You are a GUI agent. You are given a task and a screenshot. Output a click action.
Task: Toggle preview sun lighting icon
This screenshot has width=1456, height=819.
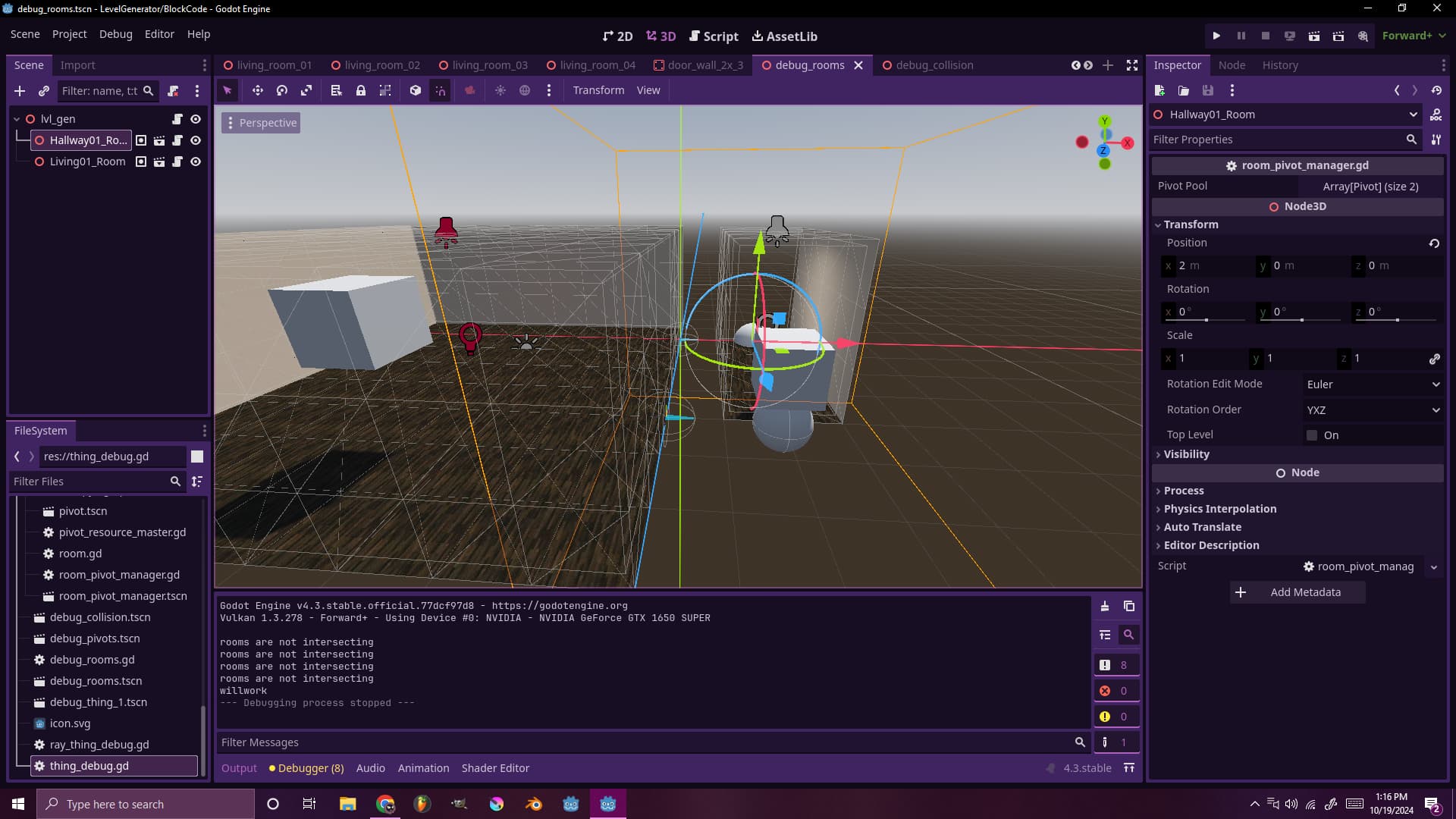pyautogui.click(x=500, y=90)
